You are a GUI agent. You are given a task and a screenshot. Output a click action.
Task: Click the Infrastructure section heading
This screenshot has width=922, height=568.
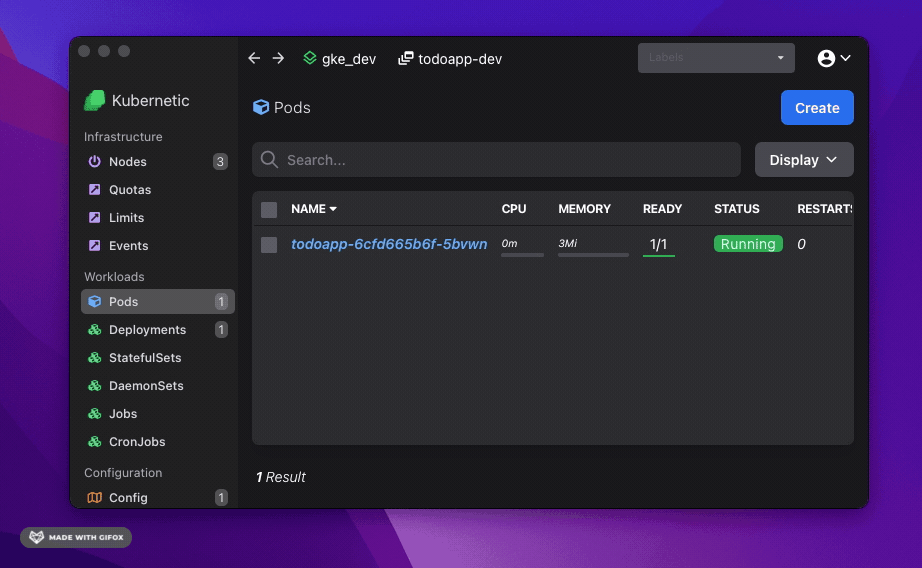123,136
